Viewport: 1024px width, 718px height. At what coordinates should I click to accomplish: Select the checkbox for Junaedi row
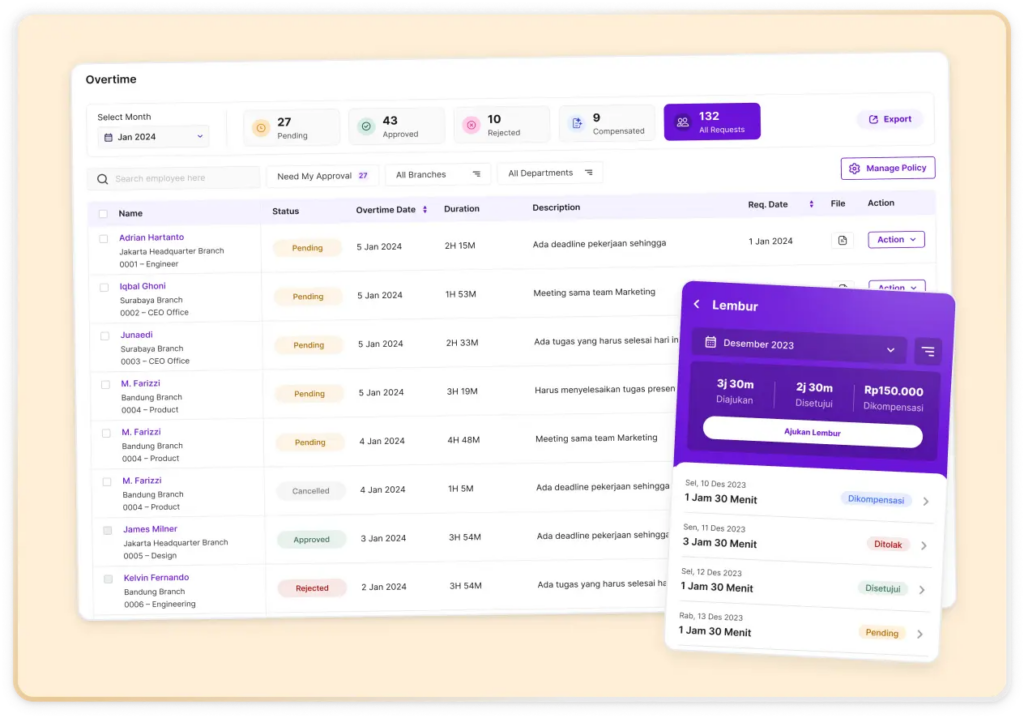[104, 336]
